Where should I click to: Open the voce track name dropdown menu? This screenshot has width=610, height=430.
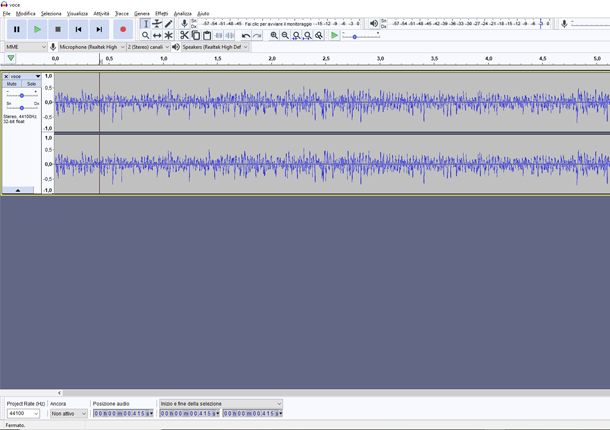[26, 76]
